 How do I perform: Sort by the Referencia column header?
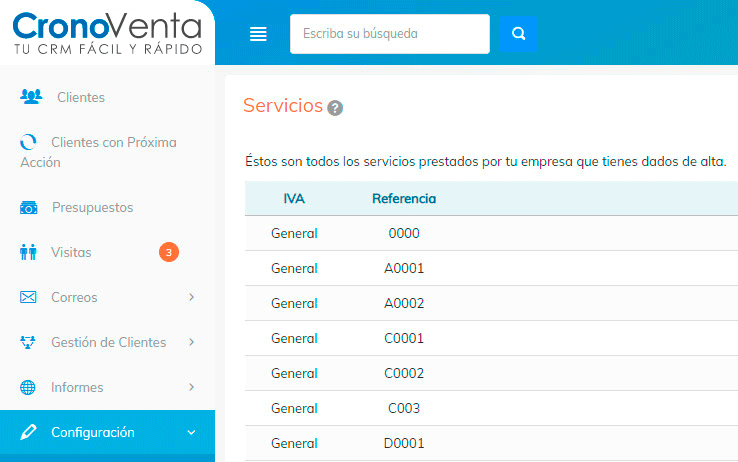tap(404, 199)
